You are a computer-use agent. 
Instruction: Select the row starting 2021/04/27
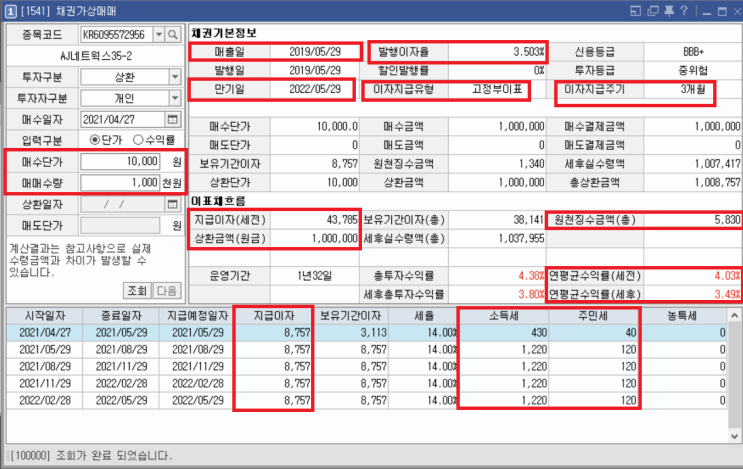click(366, 333)
